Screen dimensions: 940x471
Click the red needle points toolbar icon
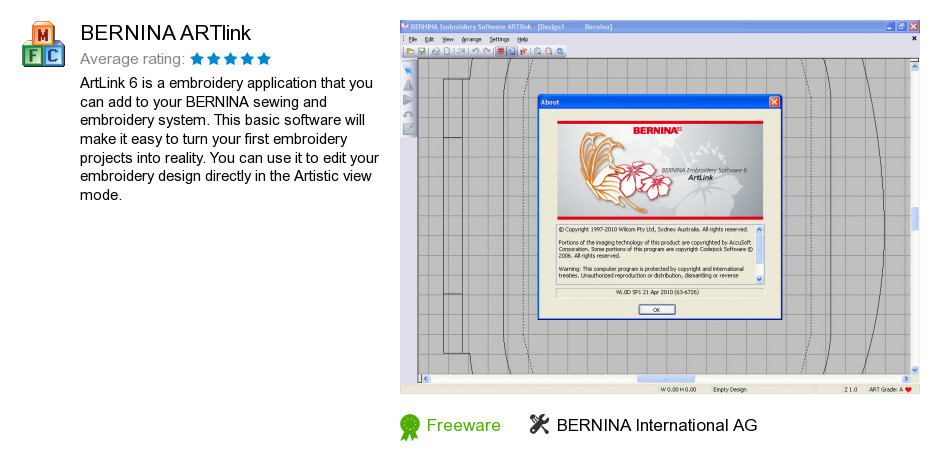click(523, 51)
